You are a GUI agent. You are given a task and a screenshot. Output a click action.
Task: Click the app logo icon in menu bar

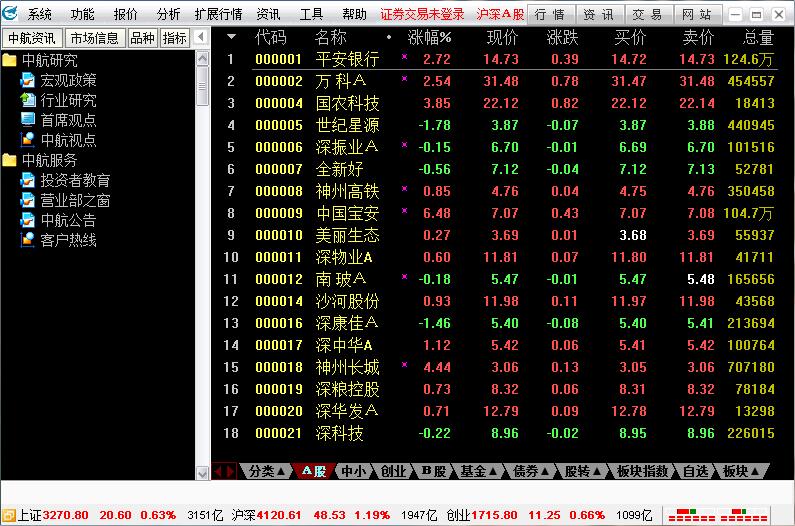10,14
